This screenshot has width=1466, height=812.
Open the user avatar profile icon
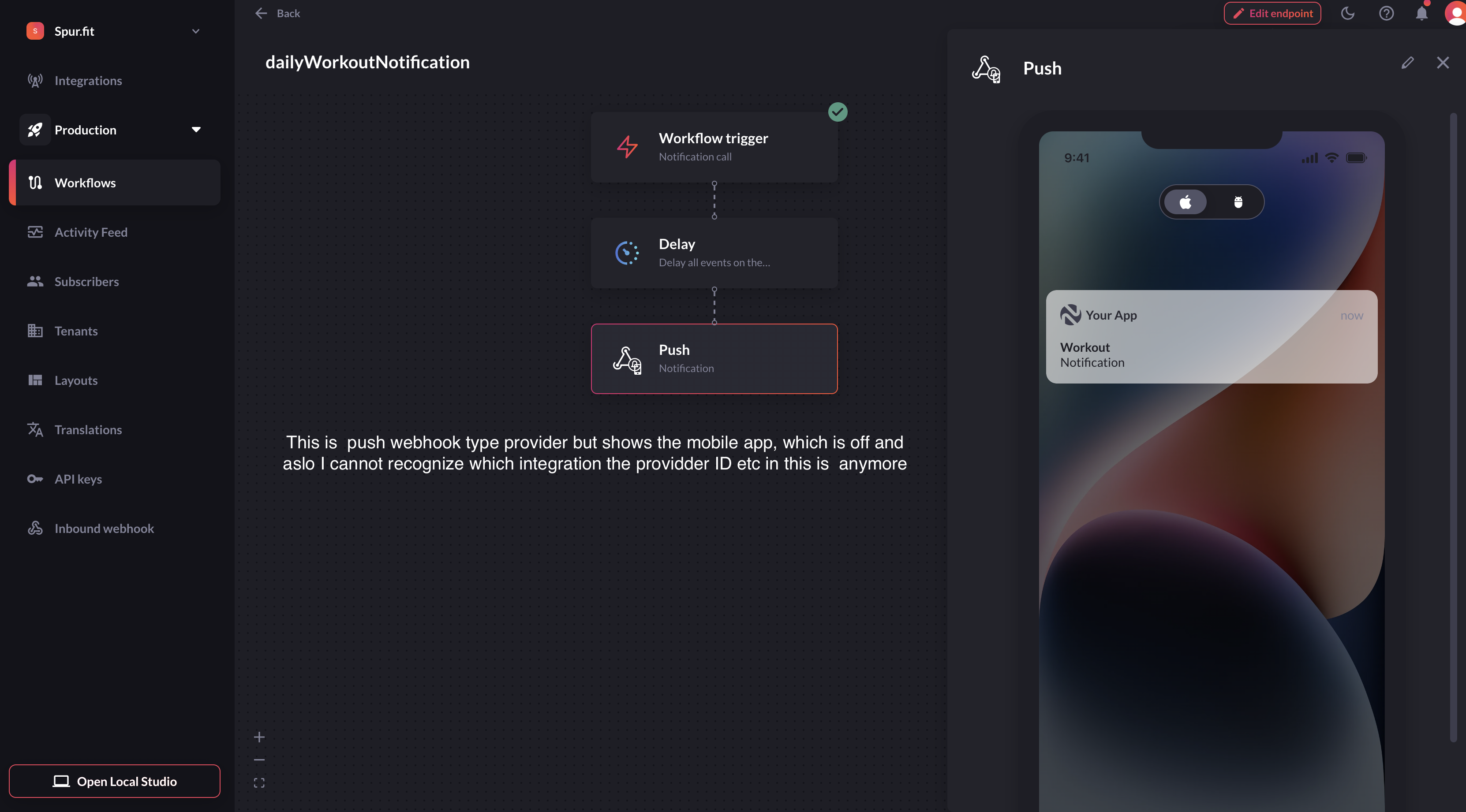(1456, 13)
